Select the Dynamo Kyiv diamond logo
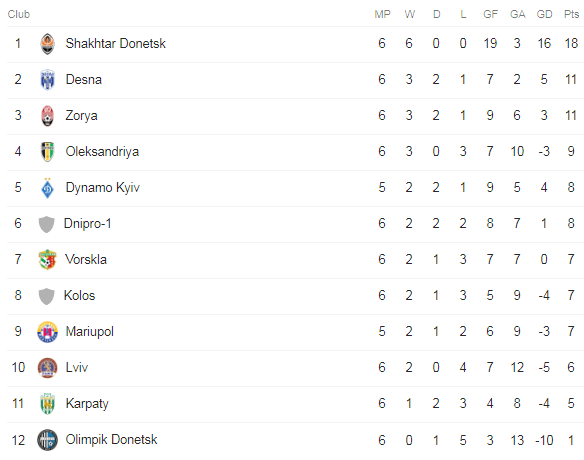Viewport: 584px width, 460px height. coord(47,188)
